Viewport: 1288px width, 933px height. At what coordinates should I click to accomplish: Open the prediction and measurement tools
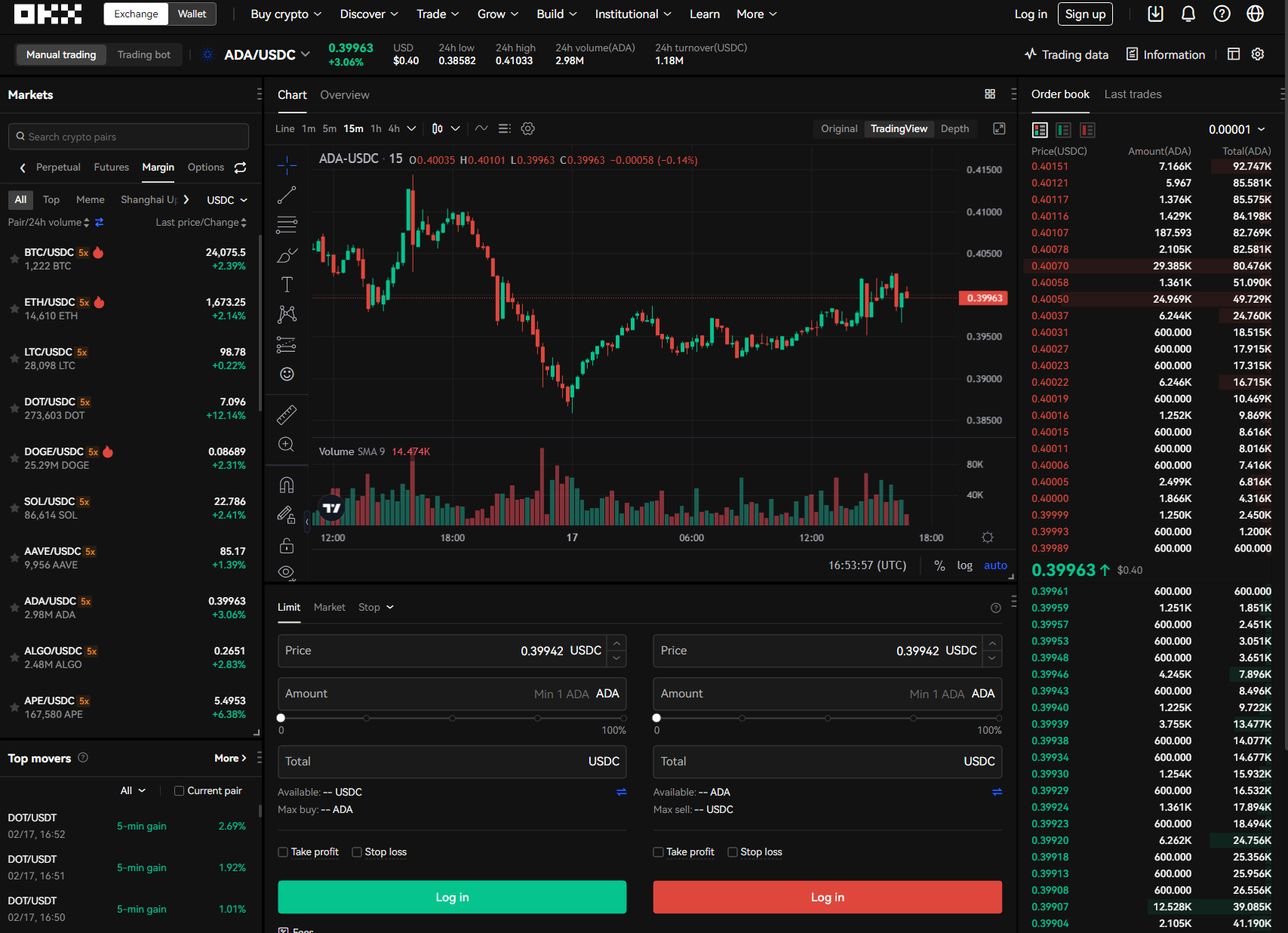point(287,344)
